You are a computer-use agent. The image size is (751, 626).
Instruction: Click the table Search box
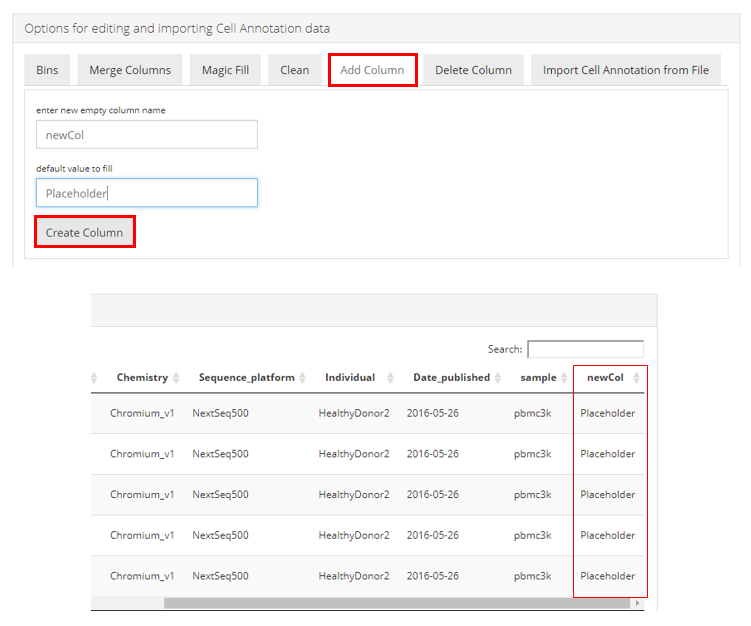click(585, 349)
